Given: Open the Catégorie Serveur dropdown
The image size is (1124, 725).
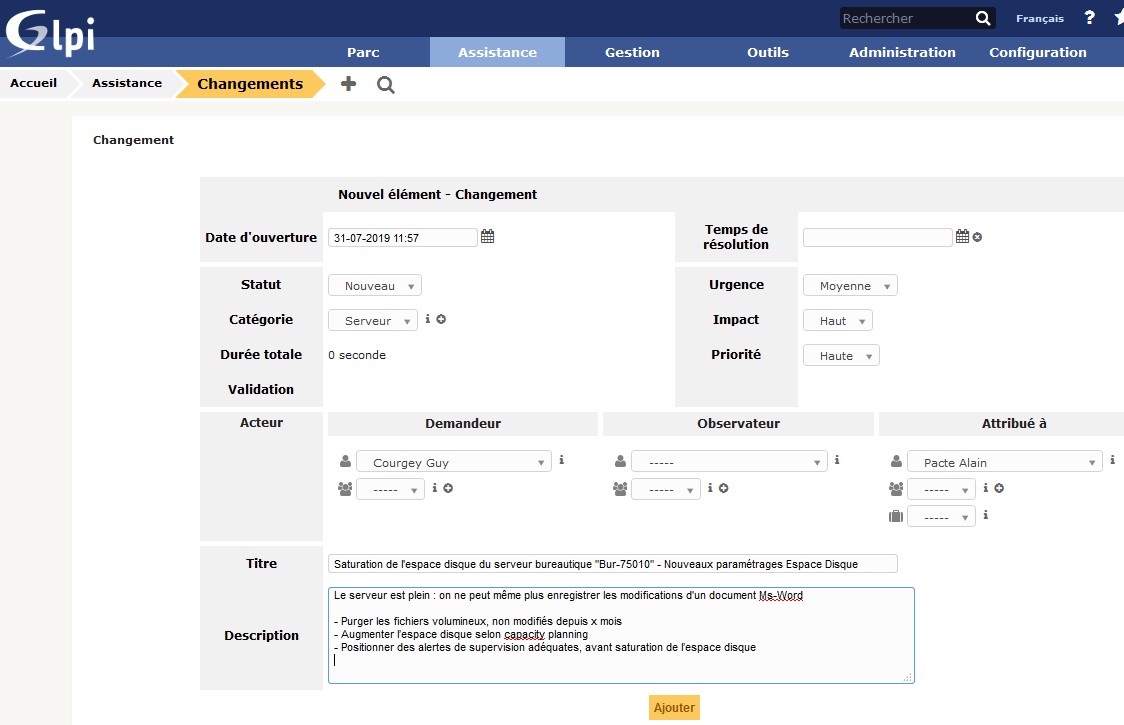Looking at the screenshot, I should tap(373, 321).
